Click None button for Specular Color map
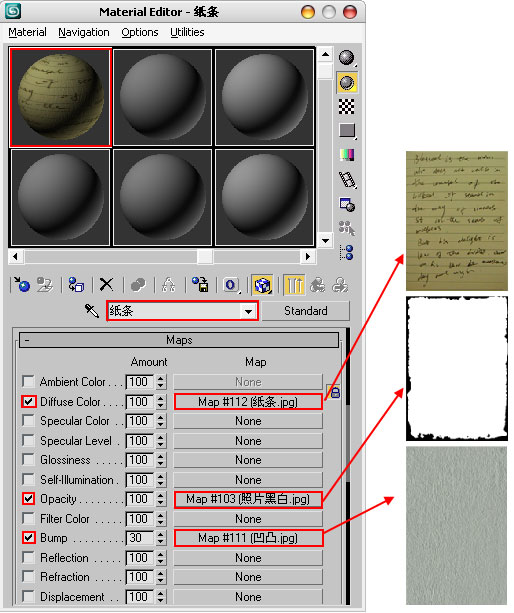The image size is (514, 613). tap(248, 421)
